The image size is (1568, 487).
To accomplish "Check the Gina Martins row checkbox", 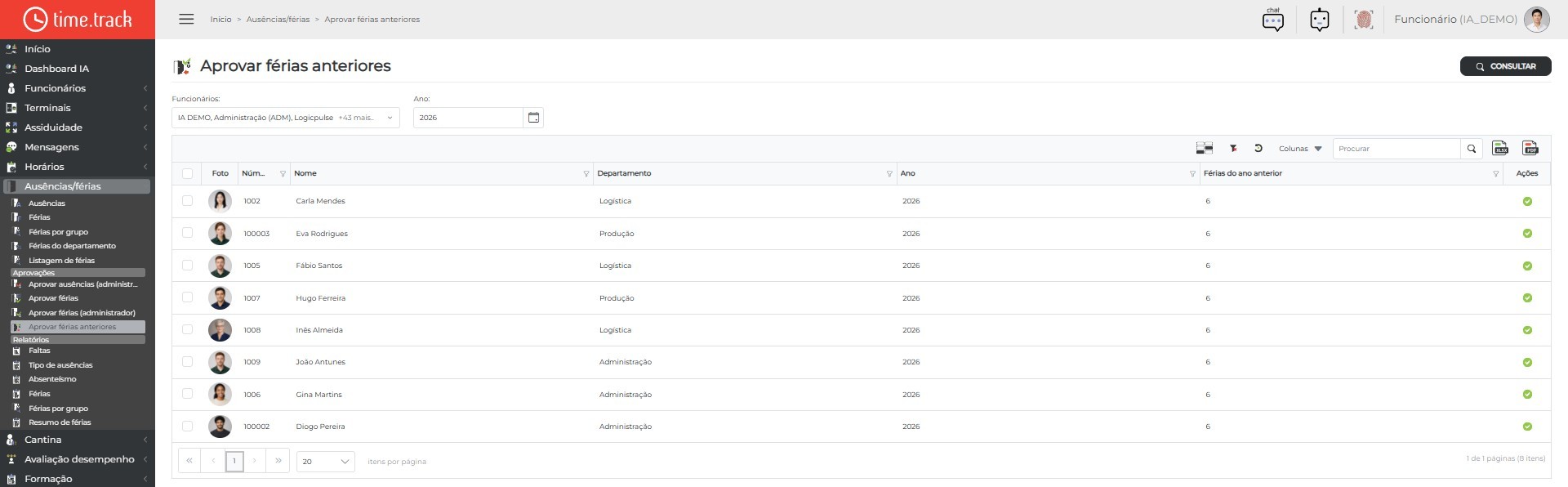I will (x=188, y=394).
